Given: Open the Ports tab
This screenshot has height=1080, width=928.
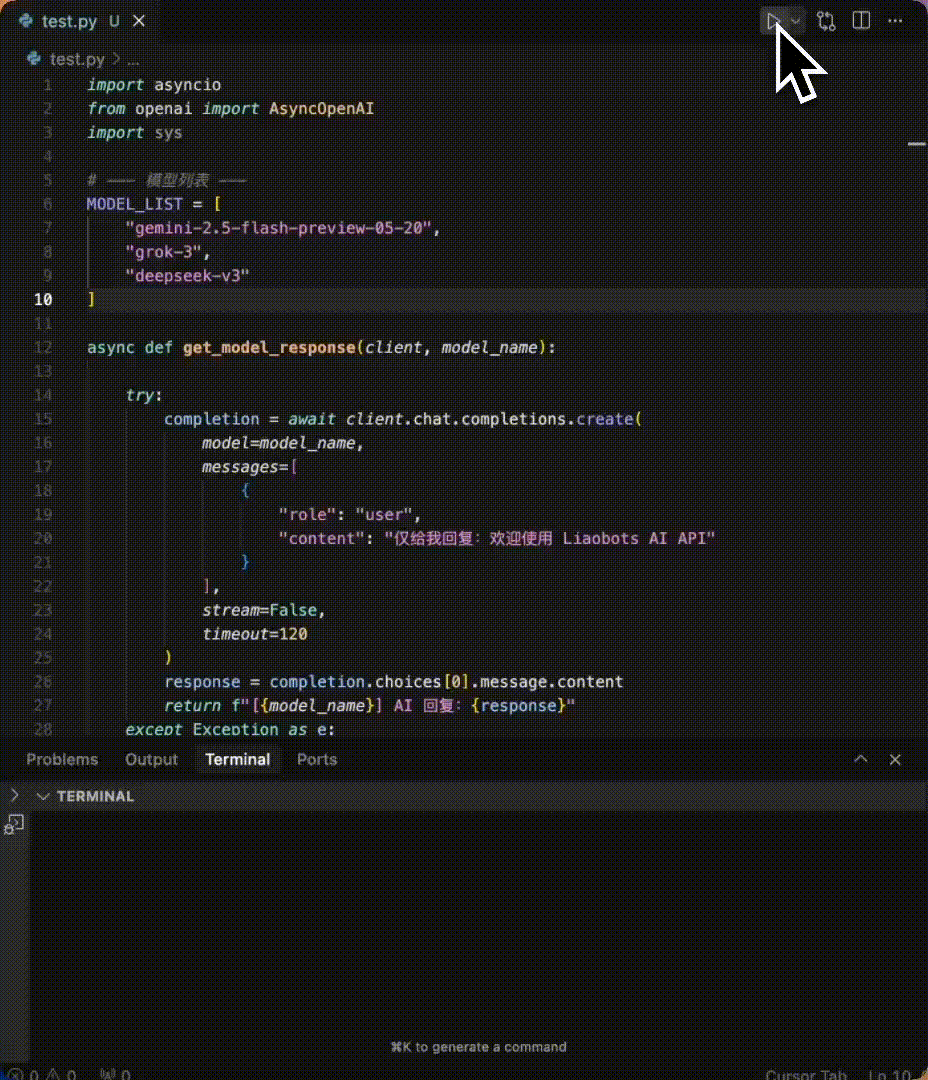Looking at the screenshot, I should tap(317, 759).
